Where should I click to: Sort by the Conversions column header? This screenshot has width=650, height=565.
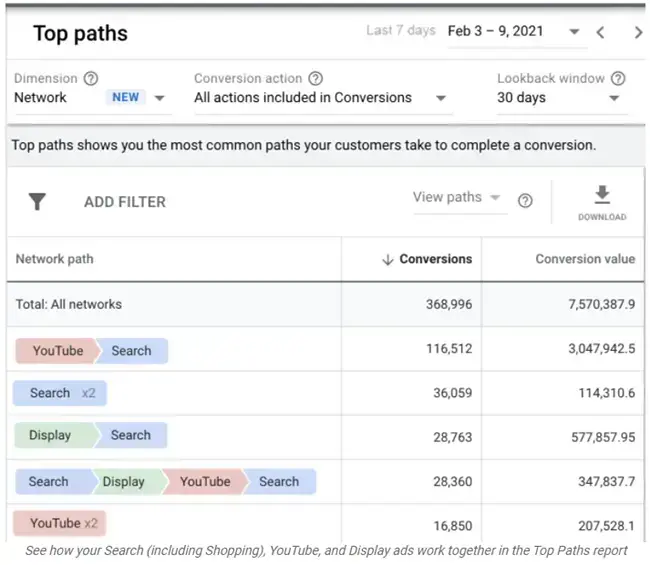[x=436, y=259]
